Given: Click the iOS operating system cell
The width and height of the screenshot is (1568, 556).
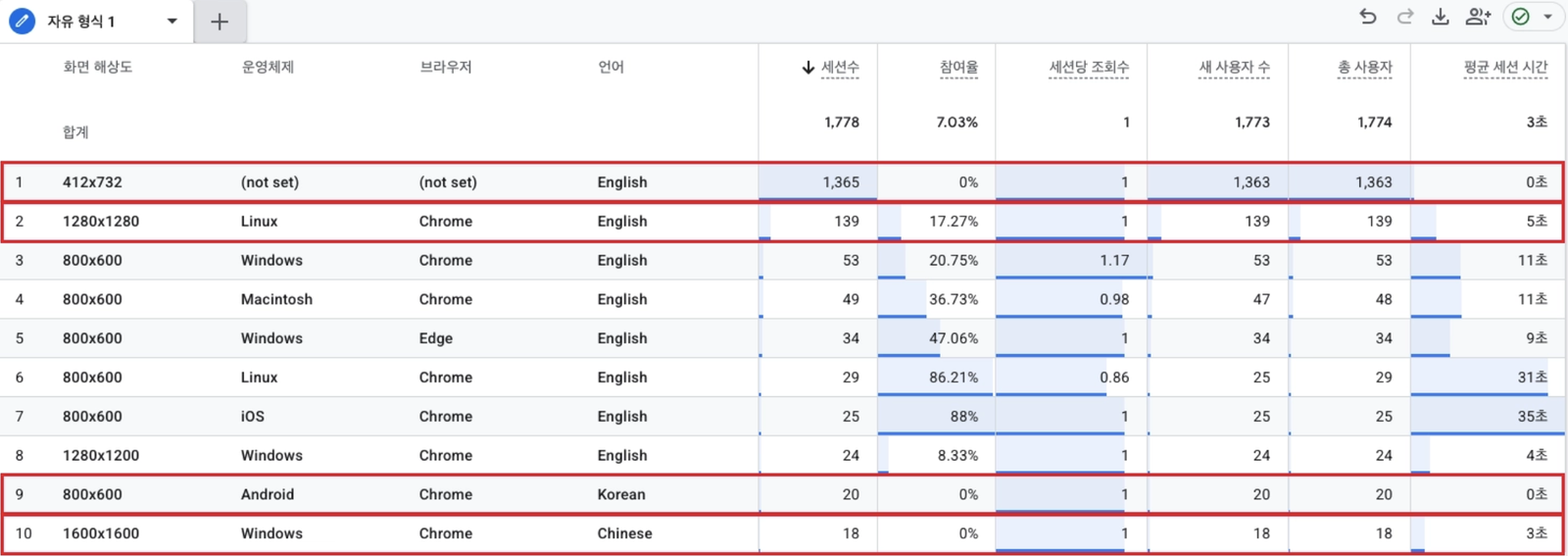Looking at the screenshot, I should point(253,417).
